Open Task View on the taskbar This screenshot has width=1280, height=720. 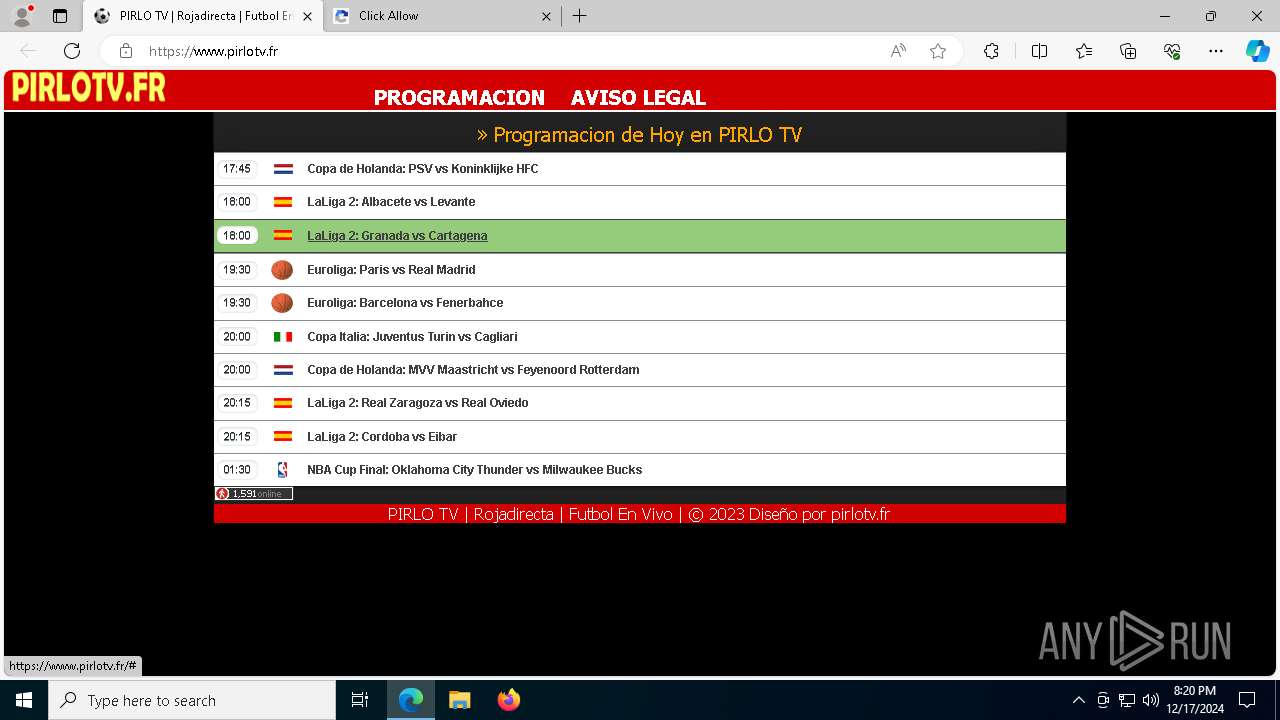coord(360,700)
